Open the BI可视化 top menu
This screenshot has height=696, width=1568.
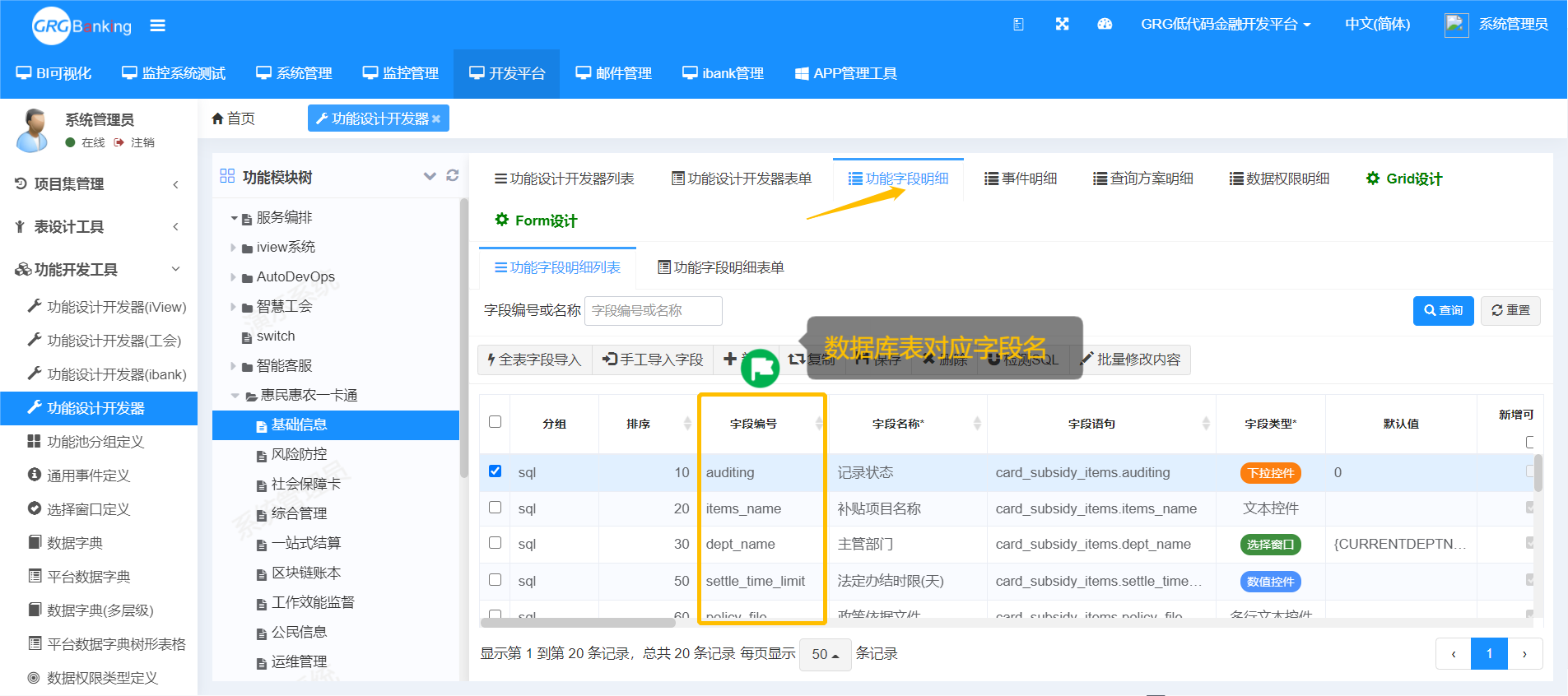click(54, 74)
